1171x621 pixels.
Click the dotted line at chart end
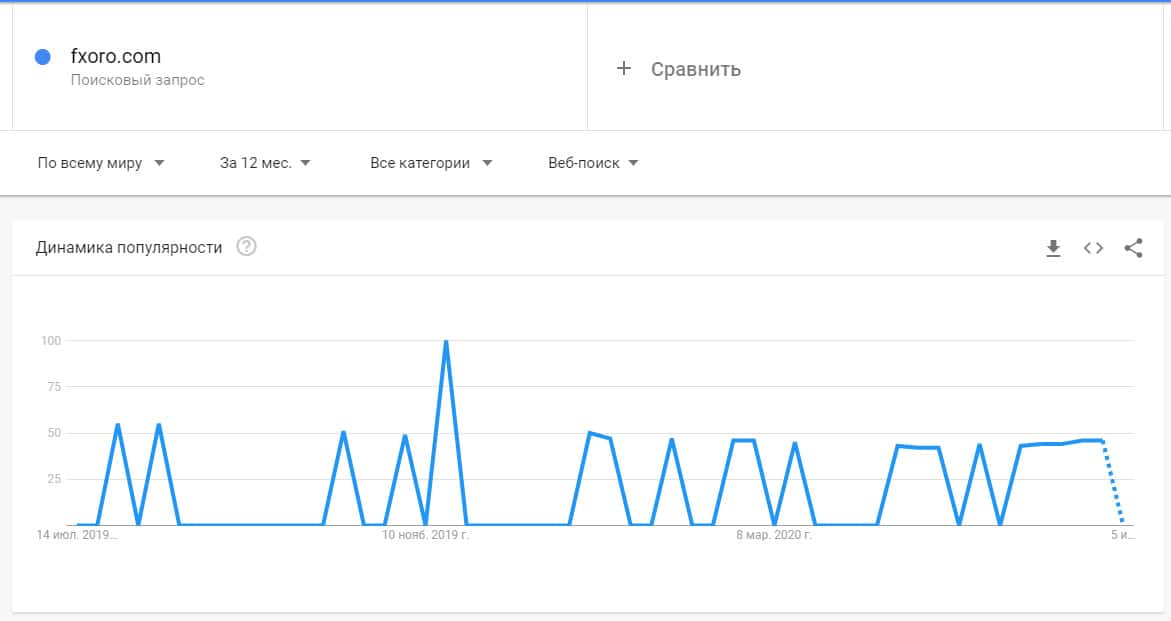tap(1112, 482)
